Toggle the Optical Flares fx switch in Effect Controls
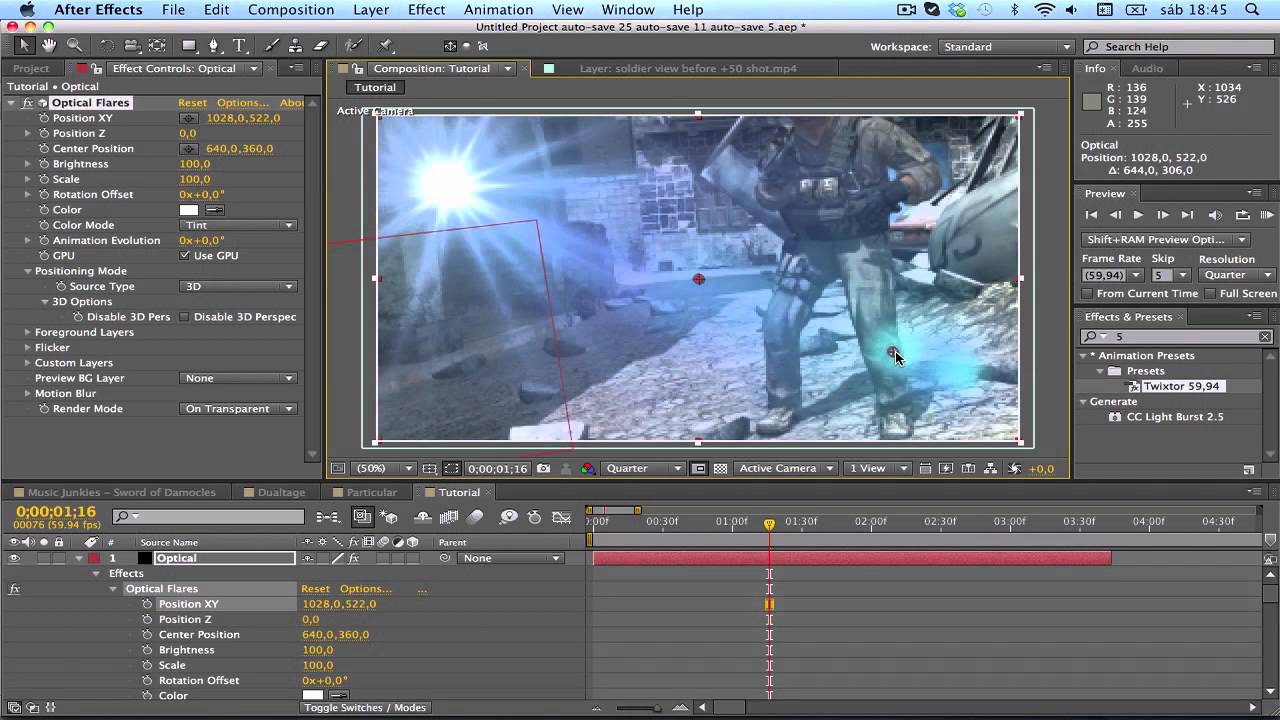Image resolution: width=1280 pixels, height=720 pixels. coord(28,103)
